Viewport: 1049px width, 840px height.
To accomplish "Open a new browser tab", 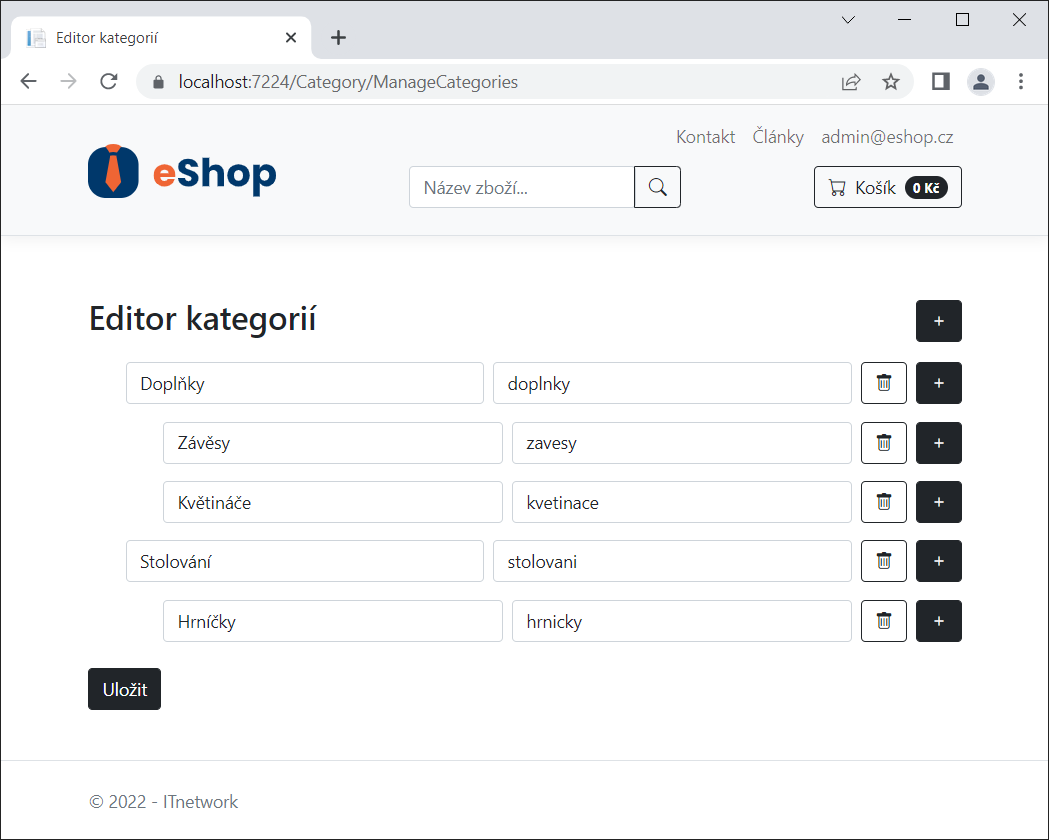I will (x=338, y=37).
